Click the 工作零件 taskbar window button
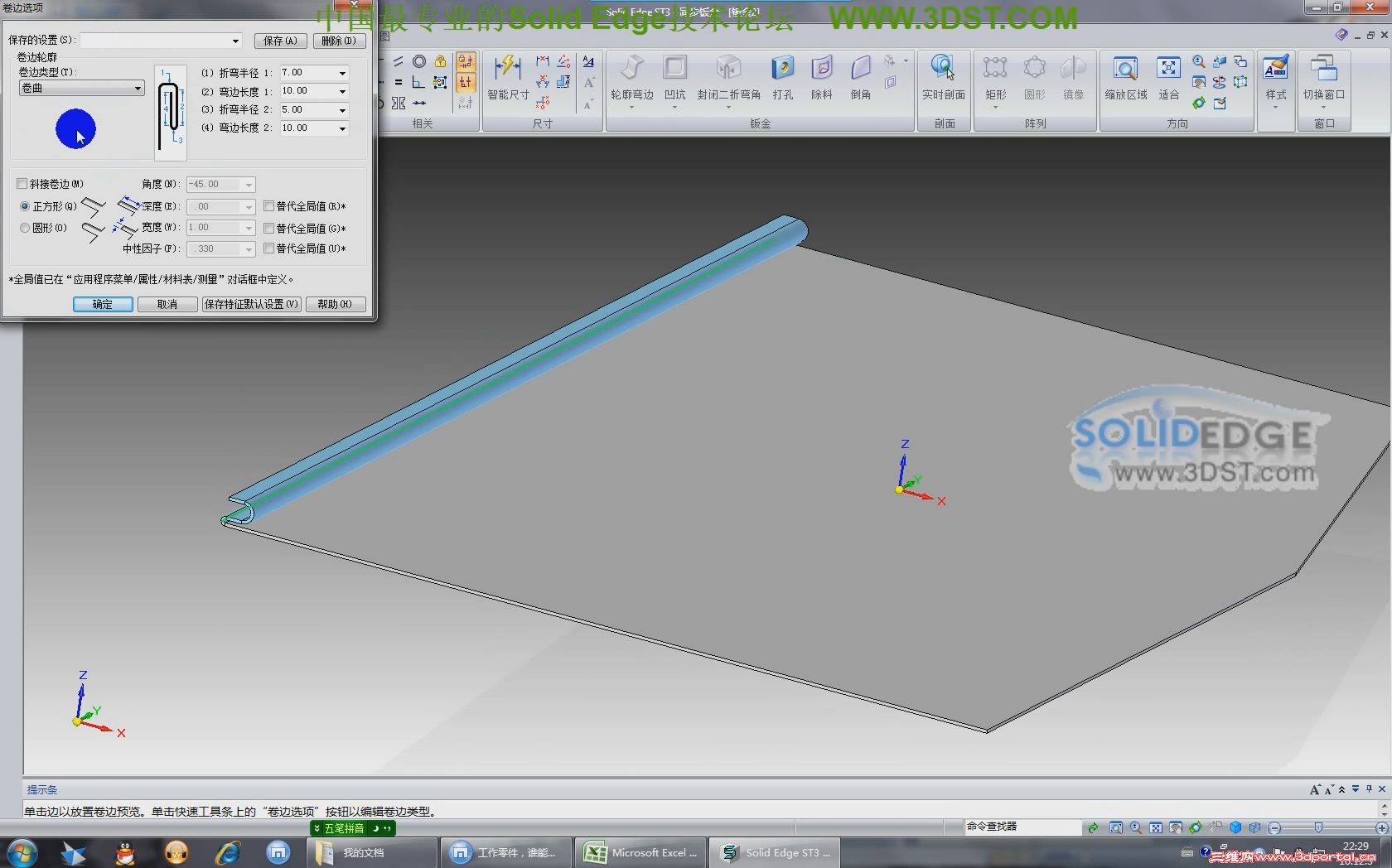Screen dimensions: 1392x868 coord(506,852)
